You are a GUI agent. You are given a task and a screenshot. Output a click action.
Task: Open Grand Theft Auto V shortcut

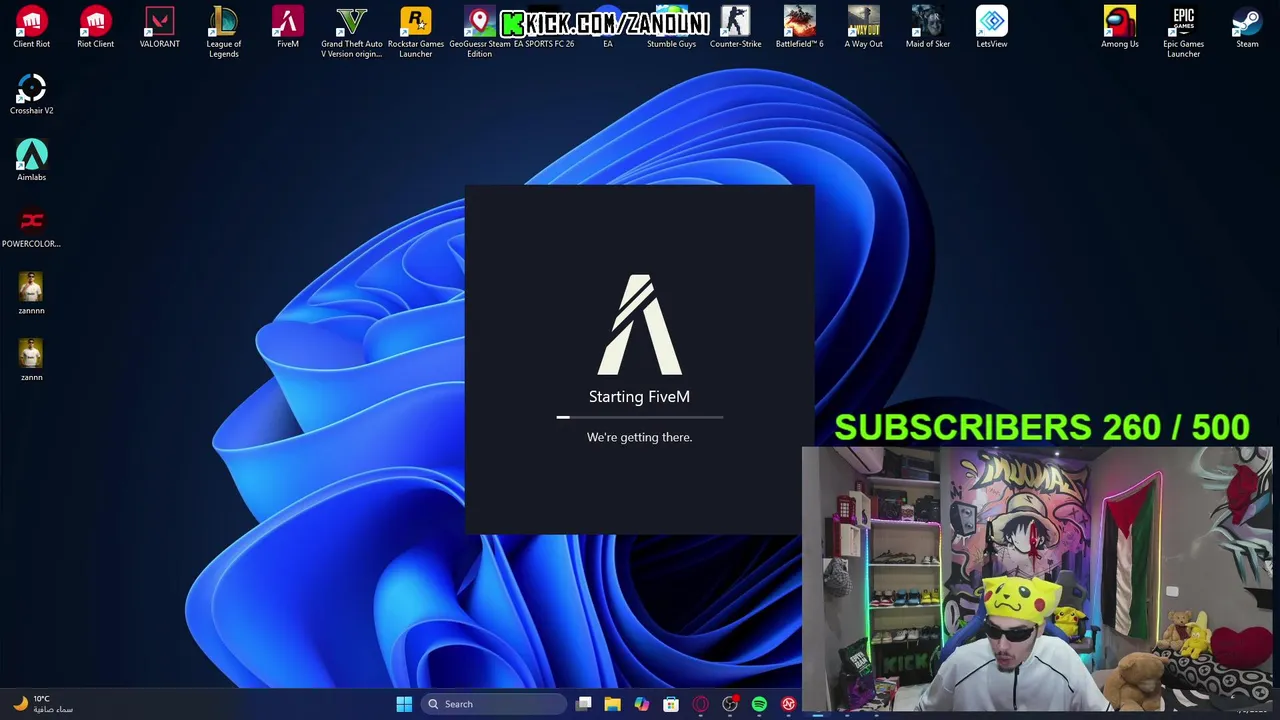coord(351,32)
